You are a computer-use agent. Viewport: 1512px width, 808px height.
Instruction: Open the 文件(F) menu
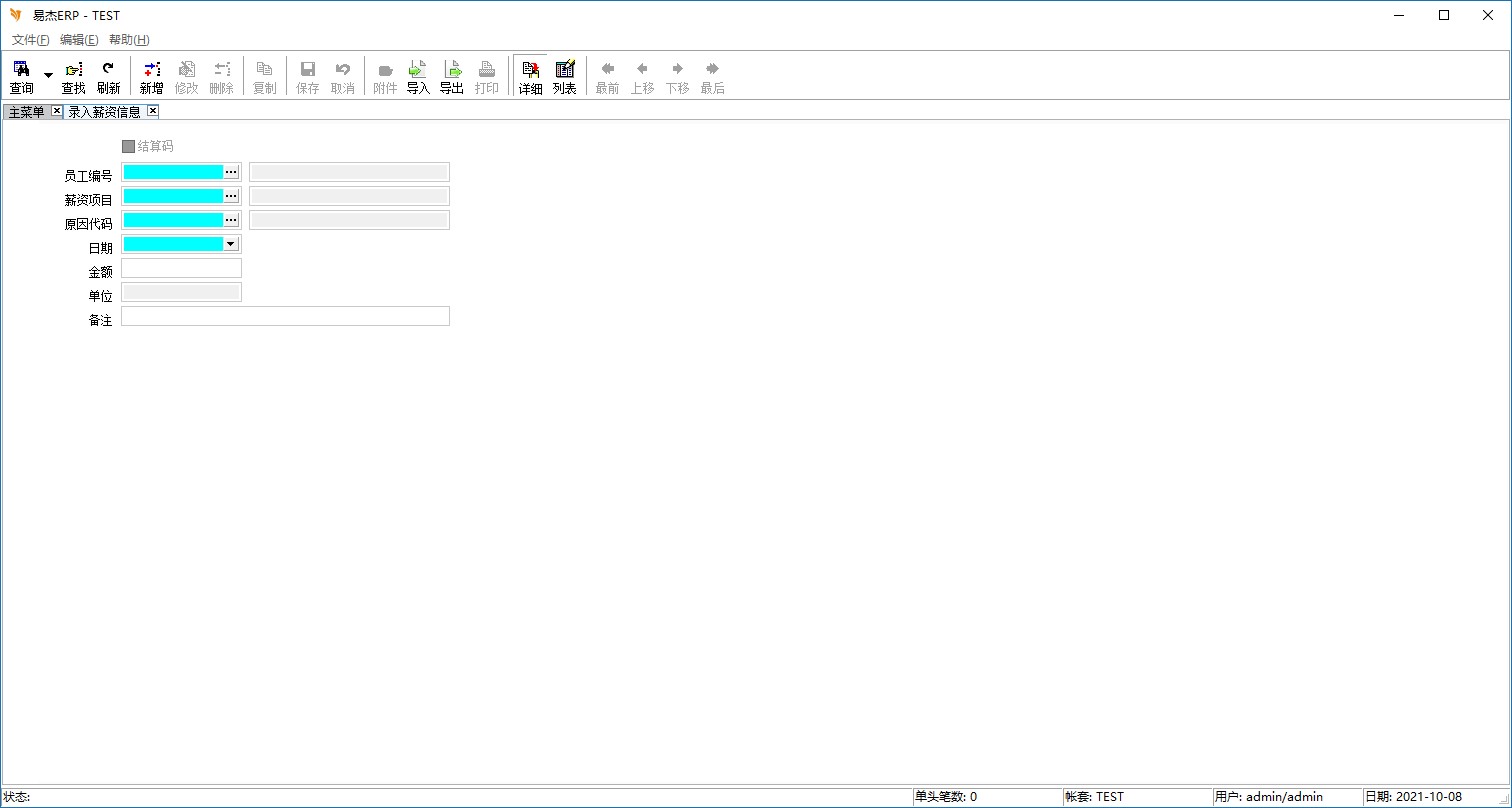[30, 40]
